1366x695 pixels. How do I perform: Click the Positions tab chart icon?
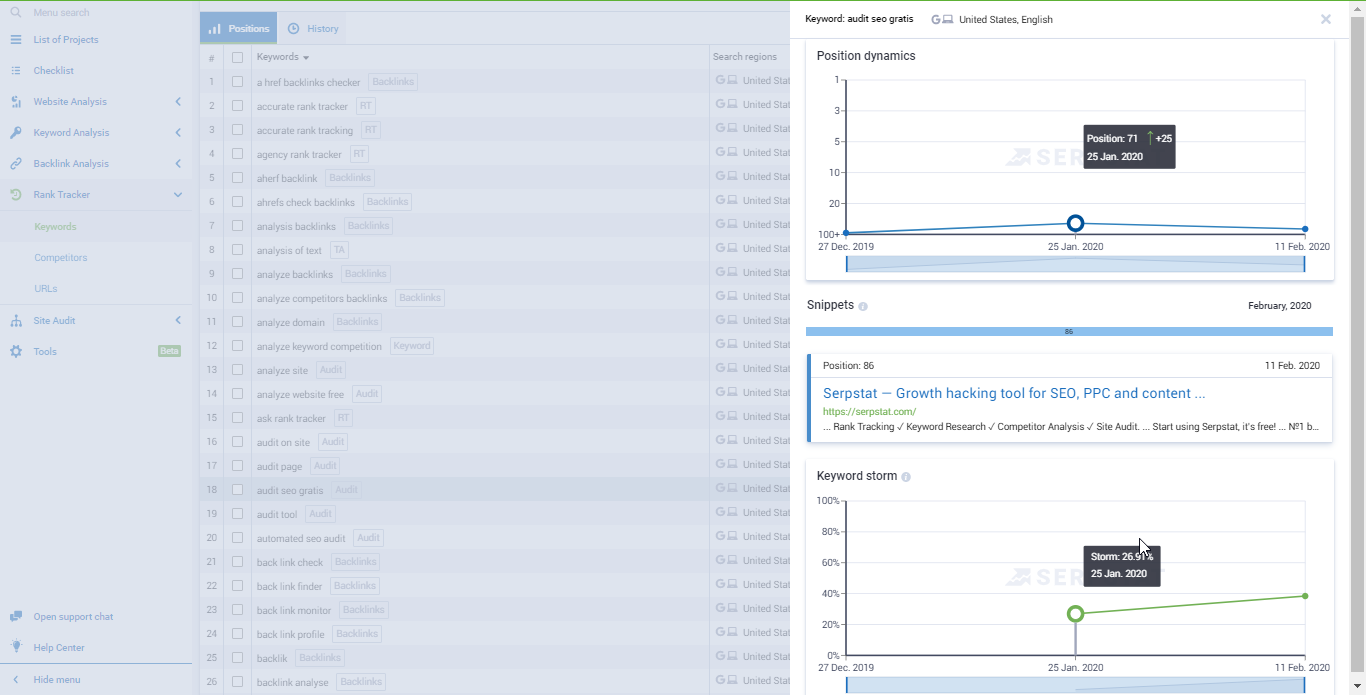[214, 28]
